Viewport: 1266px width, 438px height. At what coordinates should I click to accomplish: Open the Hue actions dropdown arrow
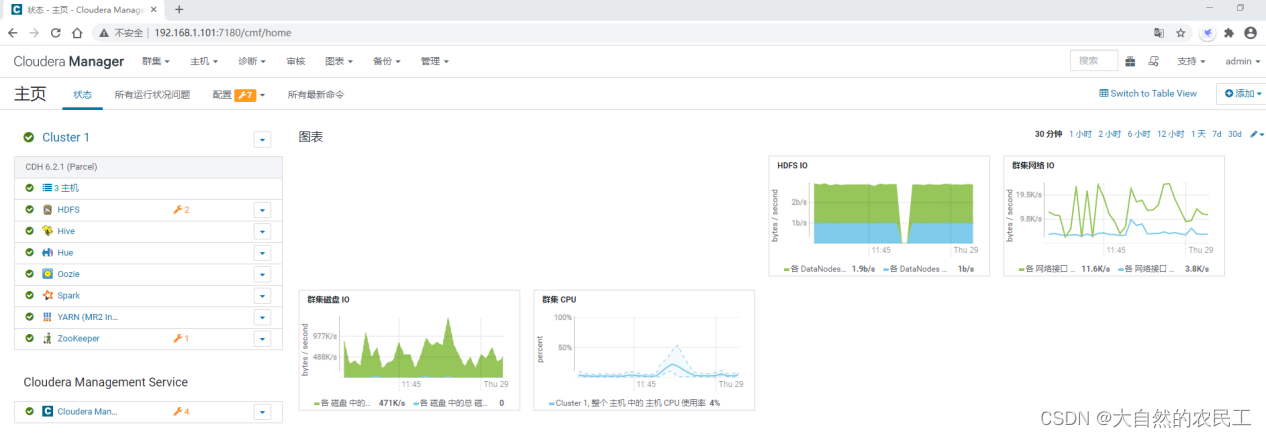[263, 253]
